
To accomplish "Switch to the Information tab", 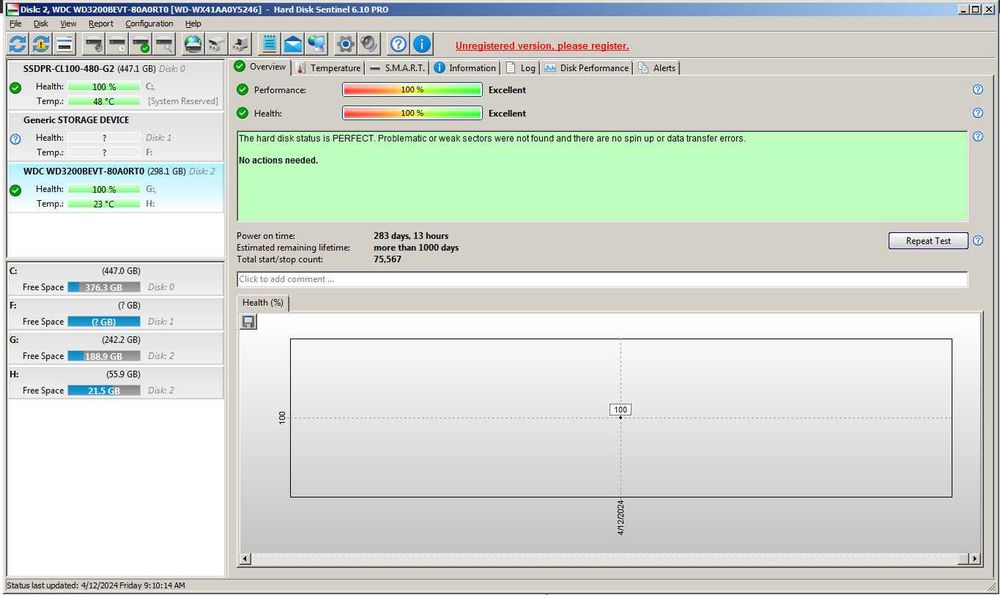I will click(x=465, y=68).
